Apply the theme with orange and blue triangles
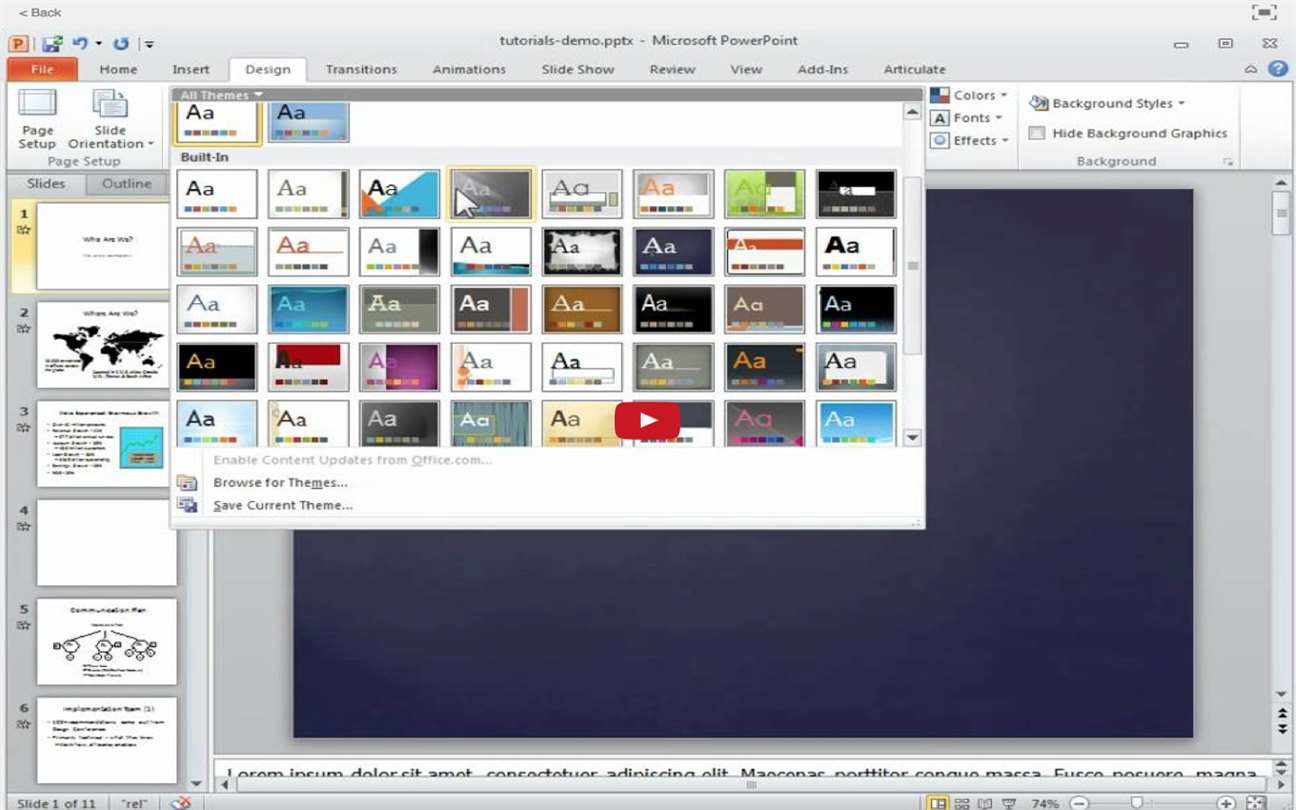The width and height of the screenshot is (1296, 810). coord(400,194)
